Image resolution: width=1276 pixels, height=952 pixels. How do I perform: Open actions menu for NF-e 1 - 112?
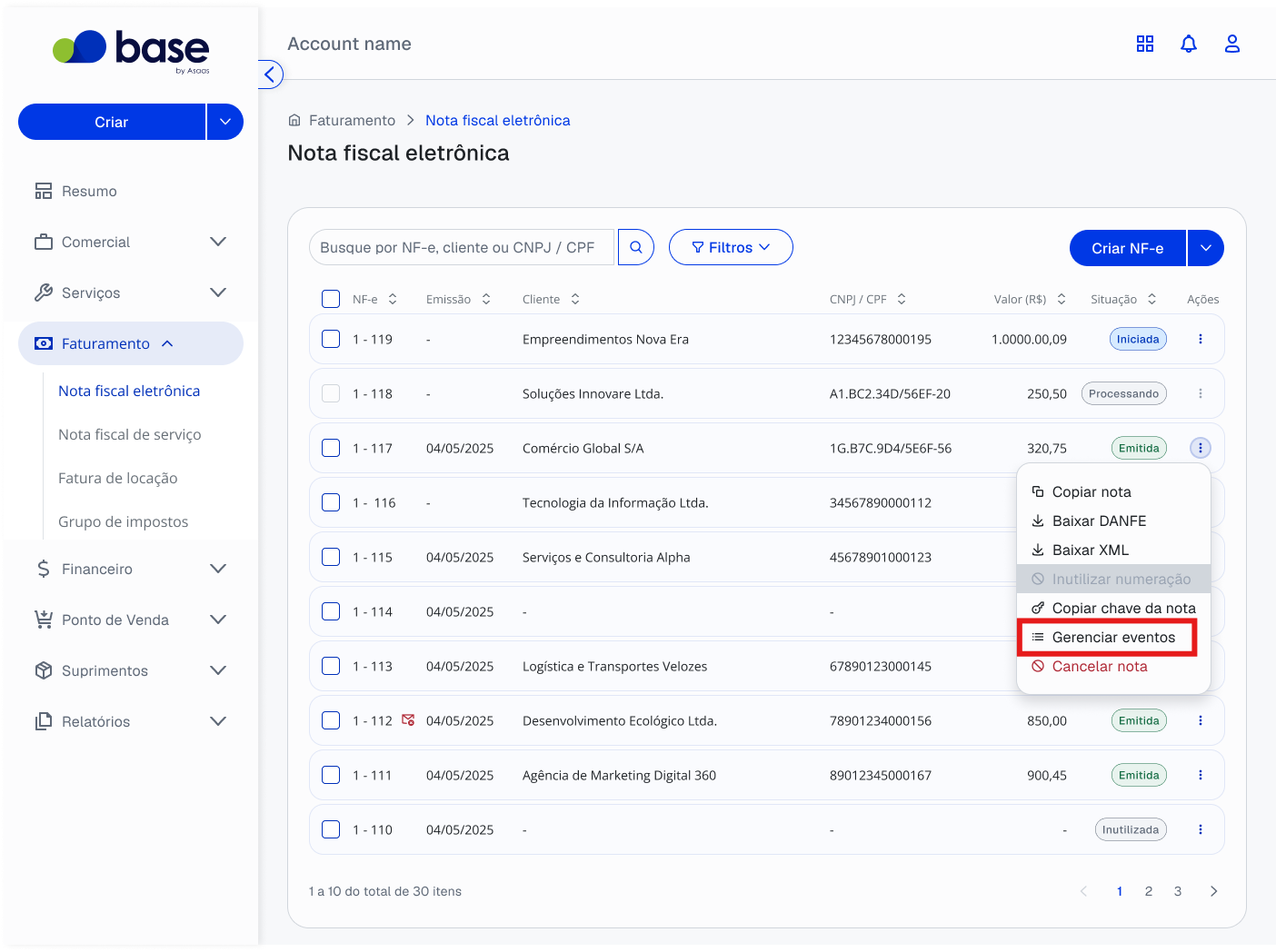(x=1201, y=720)
